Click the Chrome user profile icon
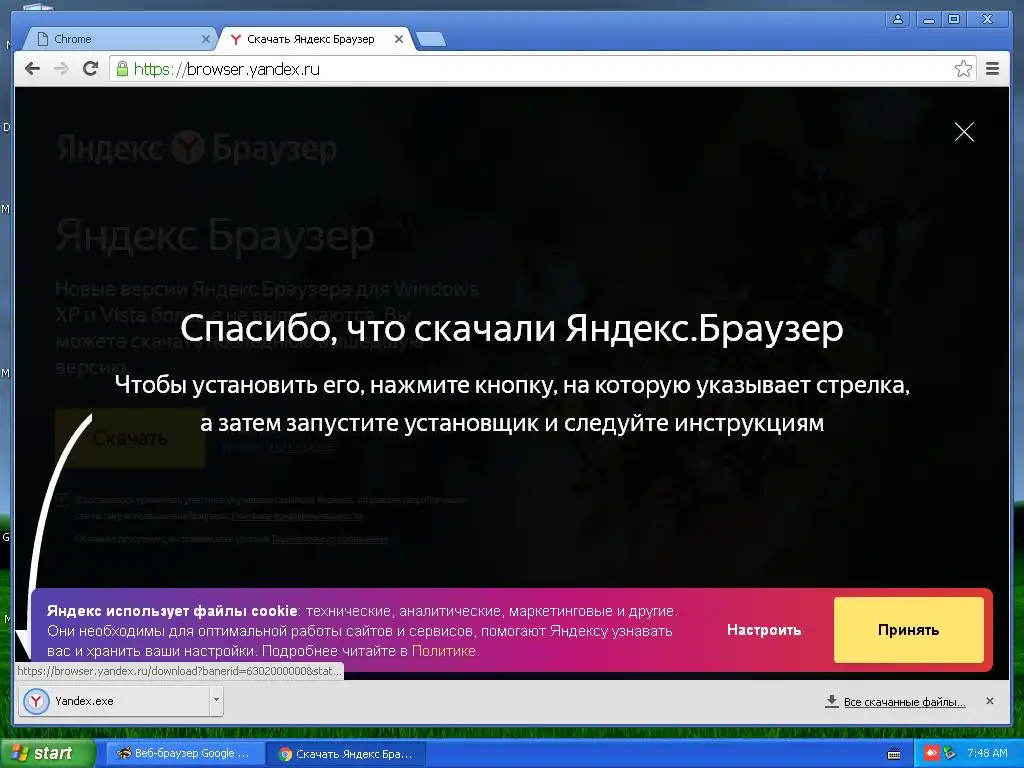The width and height of the screenshot is (1024, 768). click(898, 20)
